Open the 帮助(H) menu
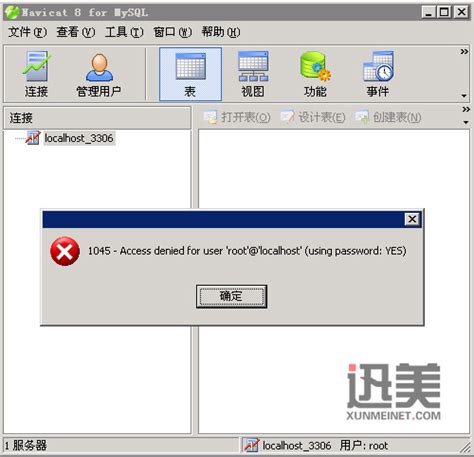This screenshot has height=457, width=474. [x=221, y=32]
